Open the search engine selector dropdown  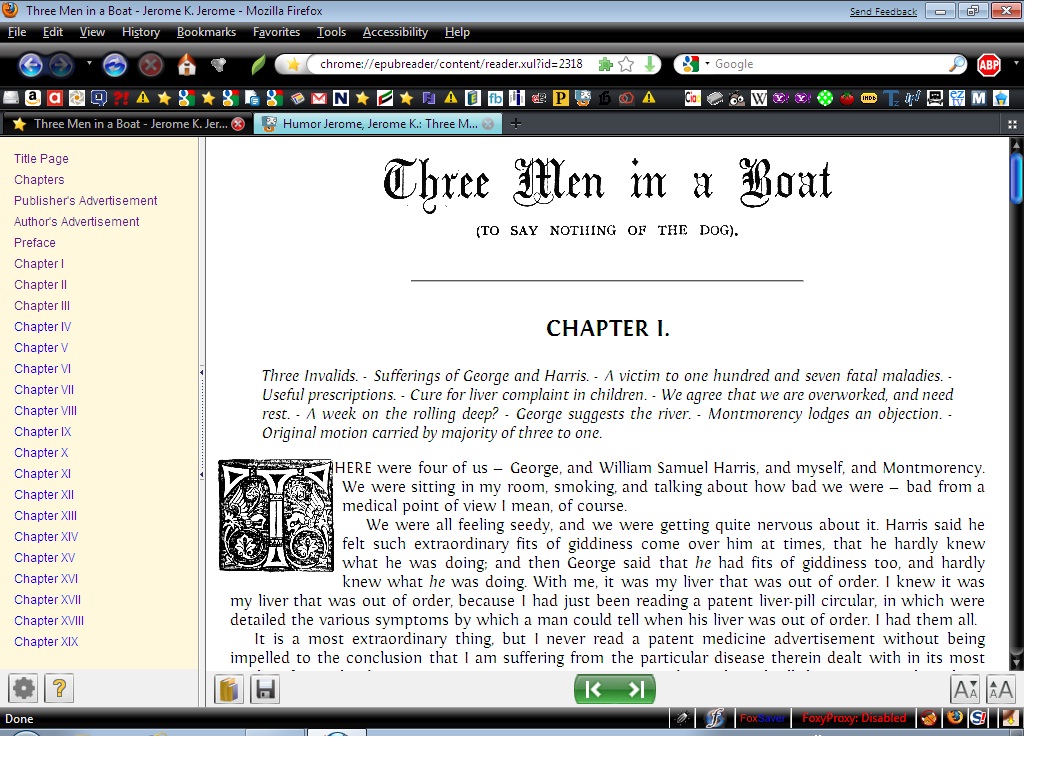click(x=707, y=64)
